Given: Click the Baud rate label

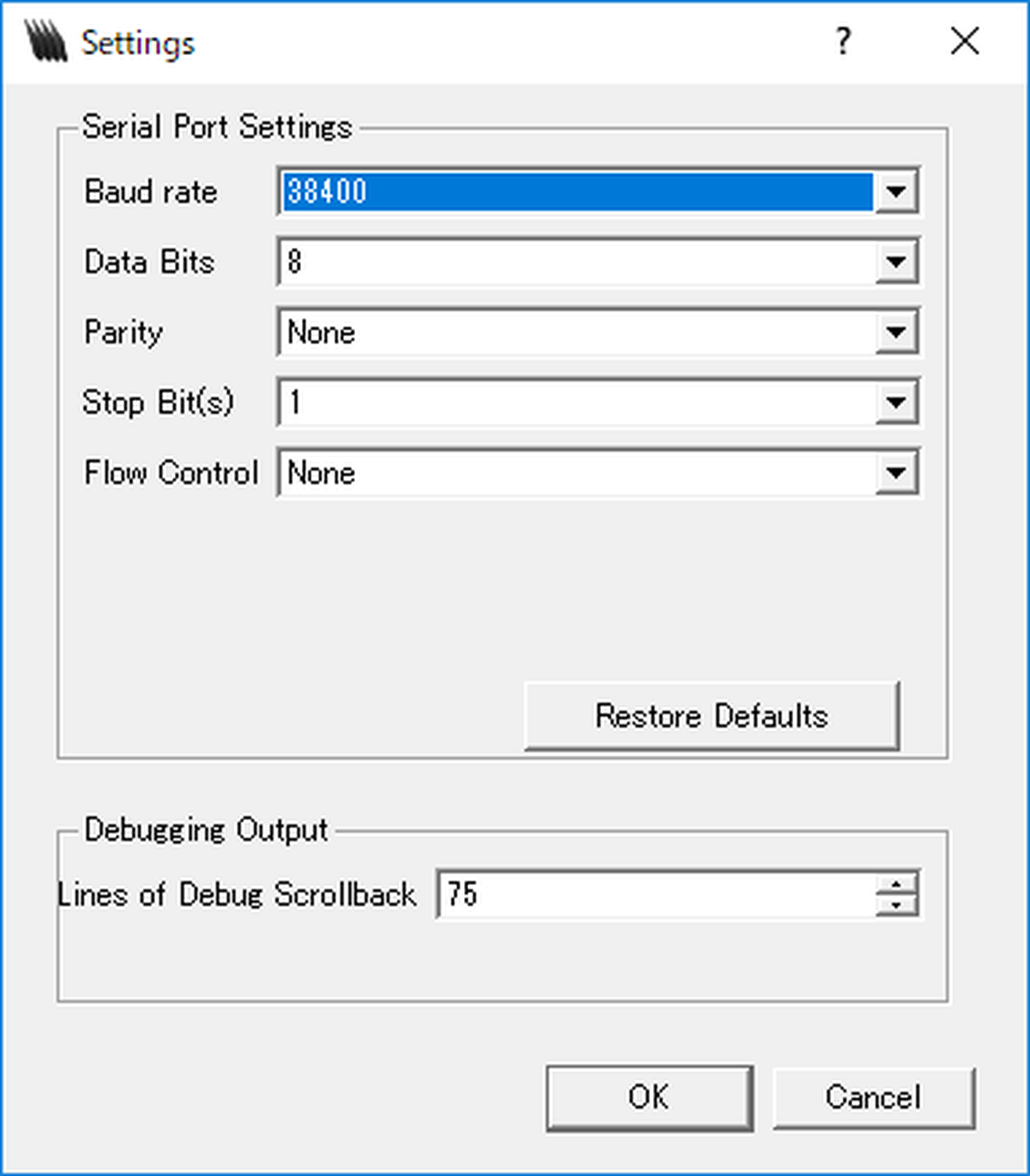Looking at the screenshot, I should pyautogui.click(x=151, y=192).
